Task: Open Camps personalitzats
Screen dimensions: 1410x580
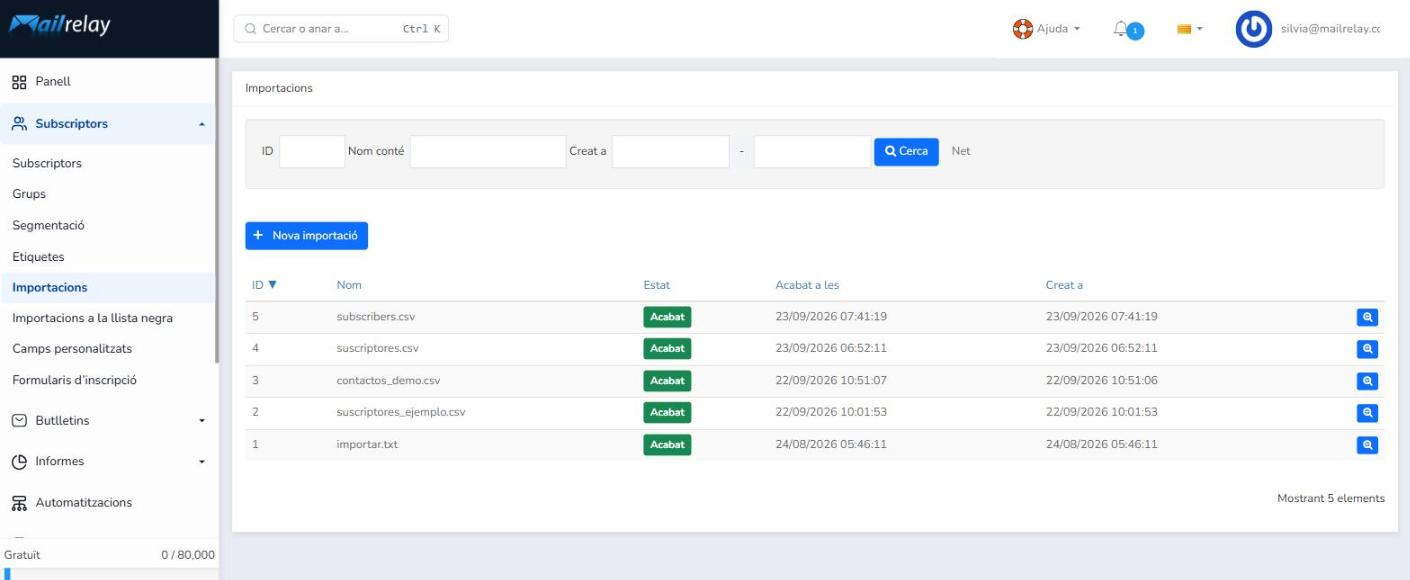Action: pyautogui.click(x=72, y=349)
